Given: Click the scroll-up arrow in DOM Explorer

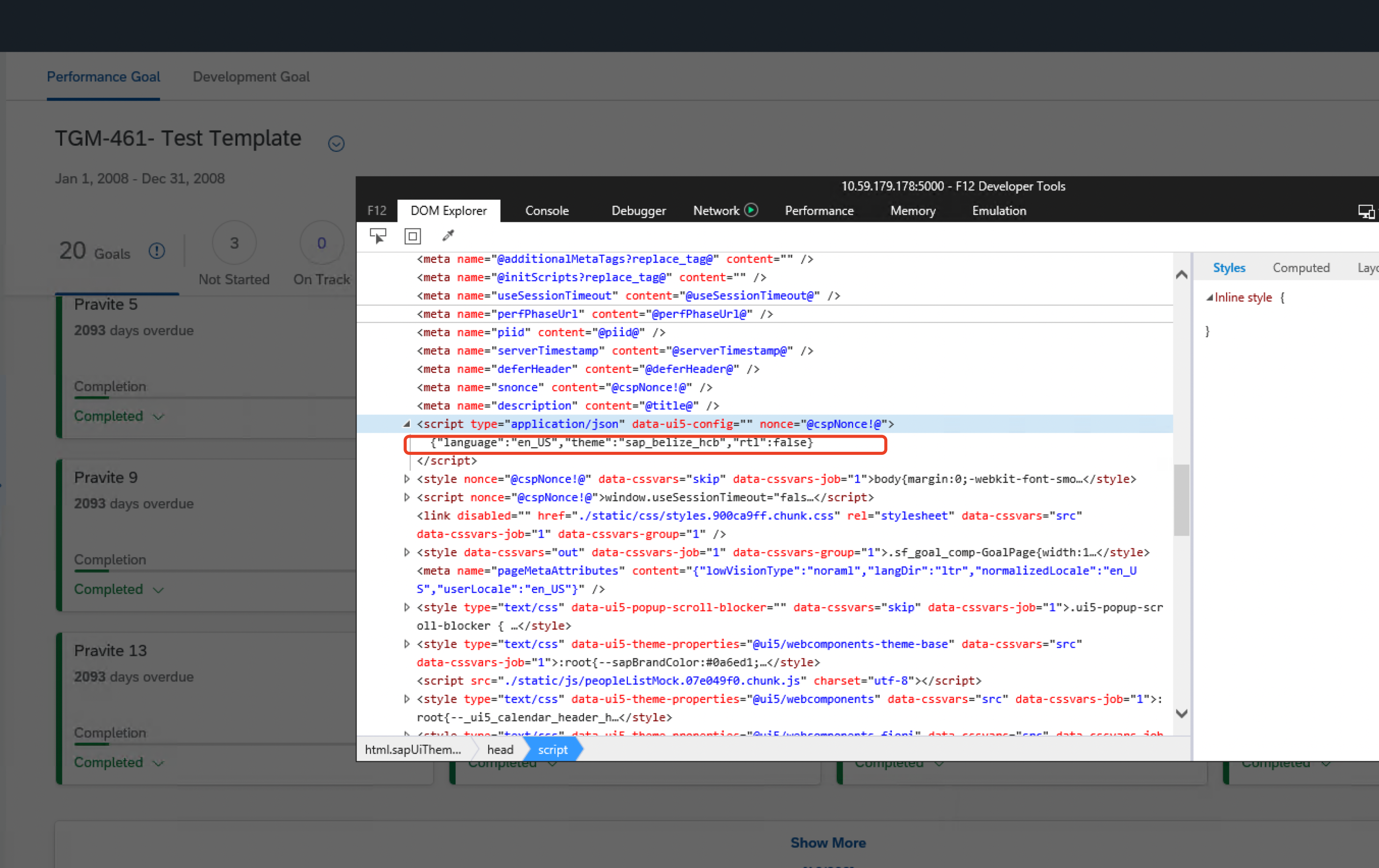Looking at the screenshot, I should [x=1181, y=275].
